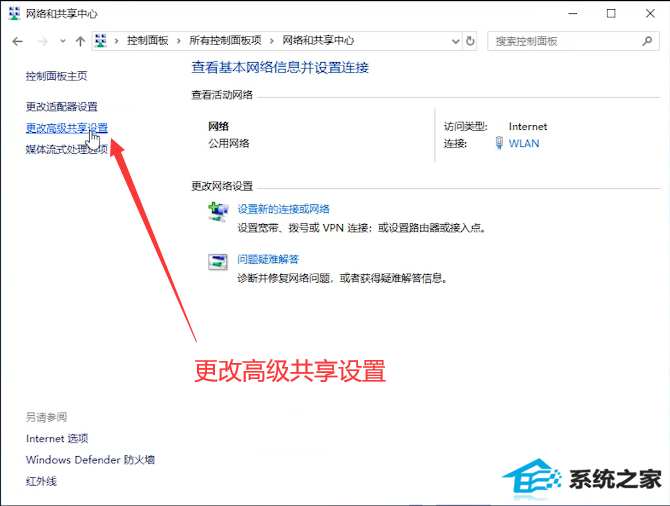The width and height of the screenshot is (670, 506).
Task: Open the recent locations dropdown arrow
Action: tap(63, 41)
